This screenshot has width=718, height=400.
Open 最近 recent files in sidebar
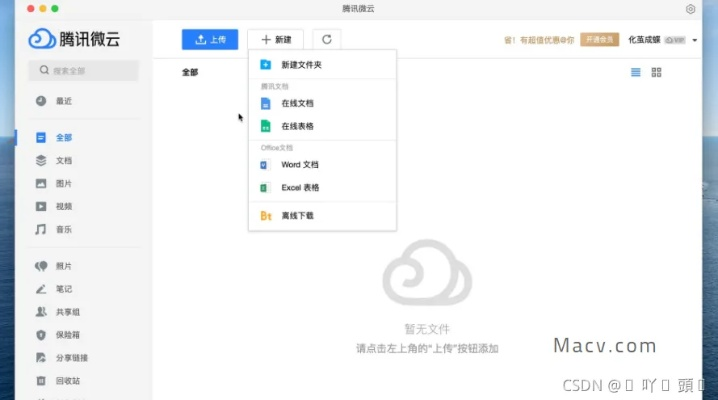point(64,101)
